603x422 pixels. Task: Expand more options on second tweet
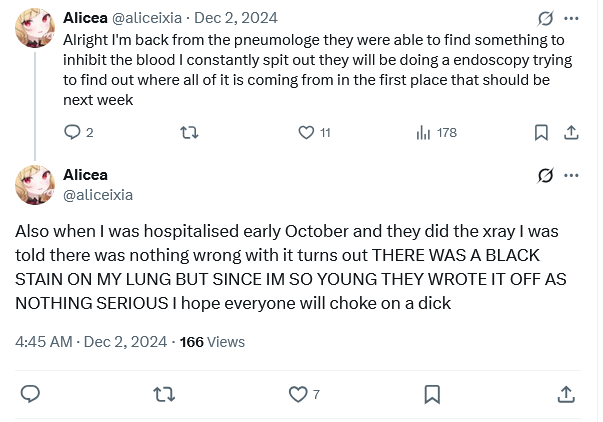571,175
